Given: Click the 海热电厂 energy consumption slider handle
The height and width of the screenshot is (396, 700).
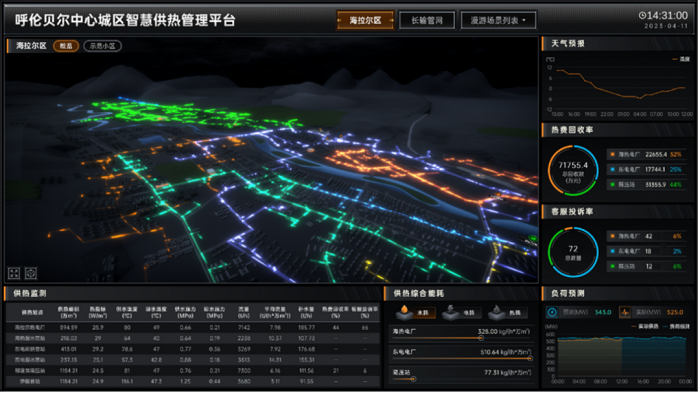Looking at the screenshot, I should click(x=481, y=338).
